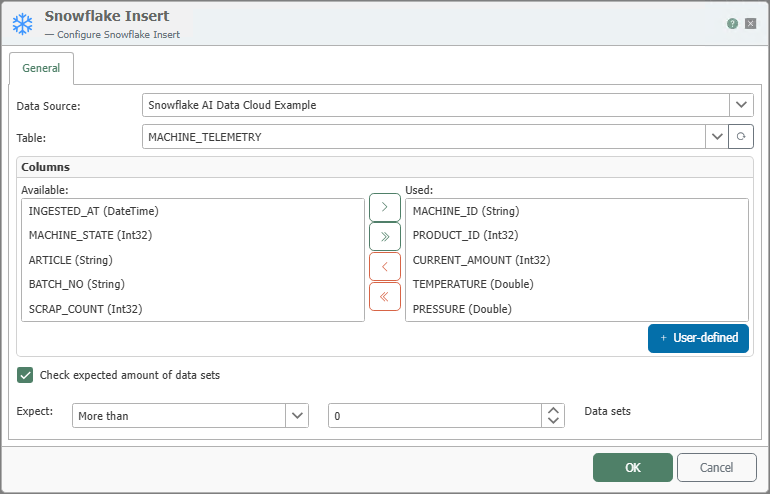This screenshot has height=494, width=770.
Task: Select PRESSURE (Double) in Used
Action: (x=577, y=309)
